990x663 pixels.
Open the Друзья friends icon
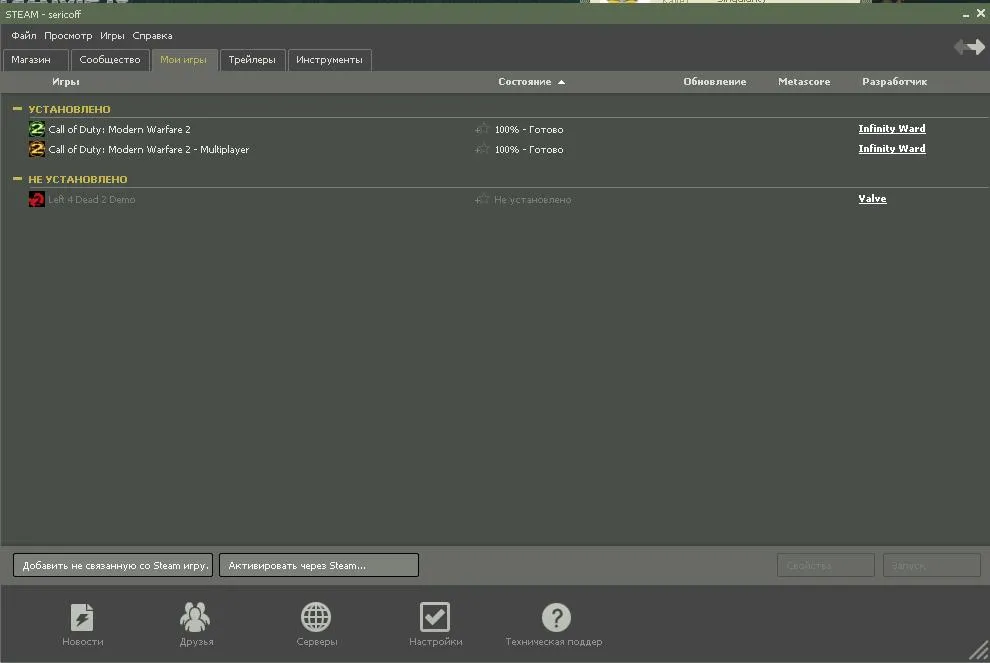click(x=195, y=617)
